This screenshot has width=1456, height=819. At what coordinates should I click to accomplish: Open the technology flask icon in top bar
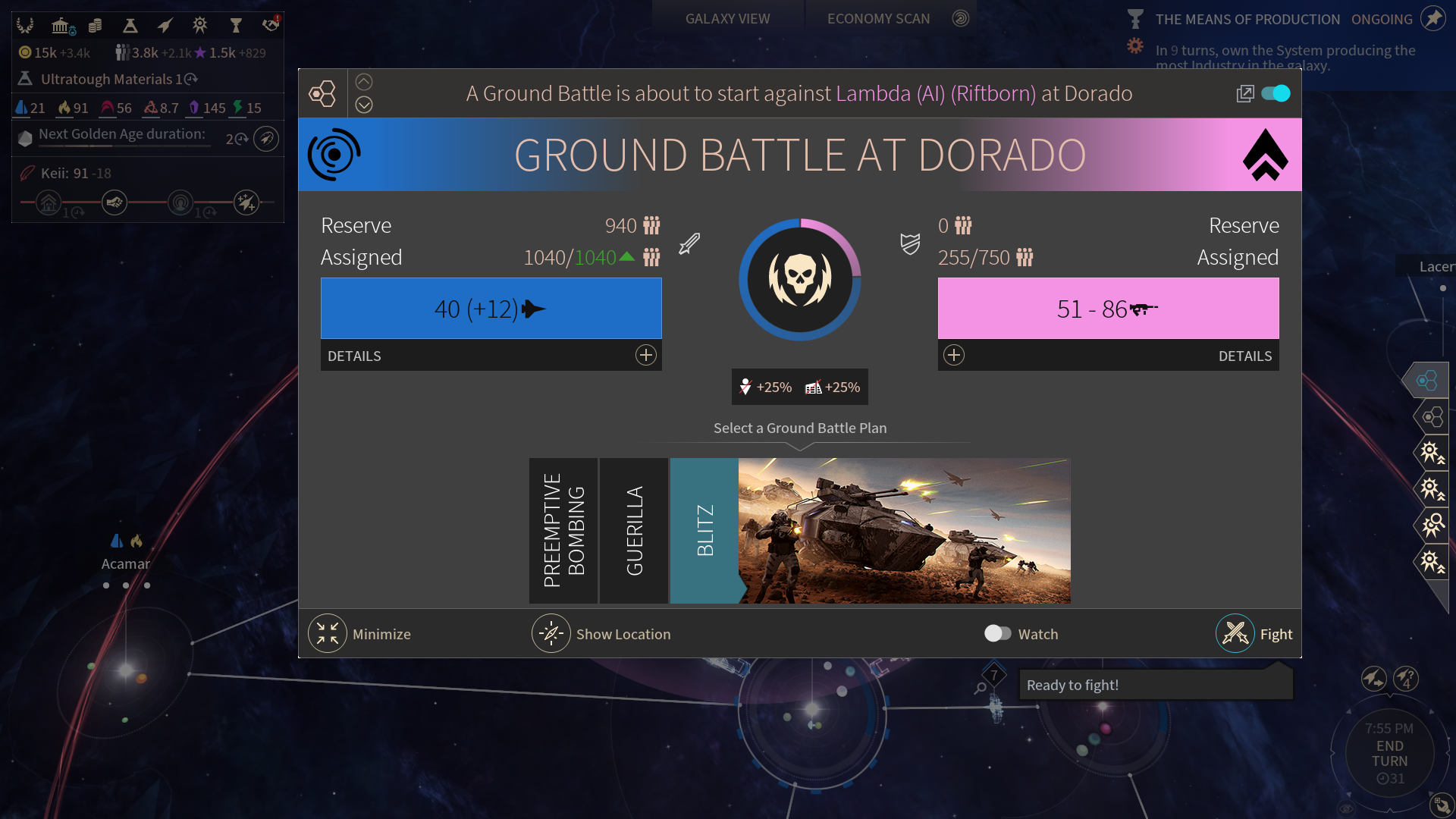[x=130, y=26]
